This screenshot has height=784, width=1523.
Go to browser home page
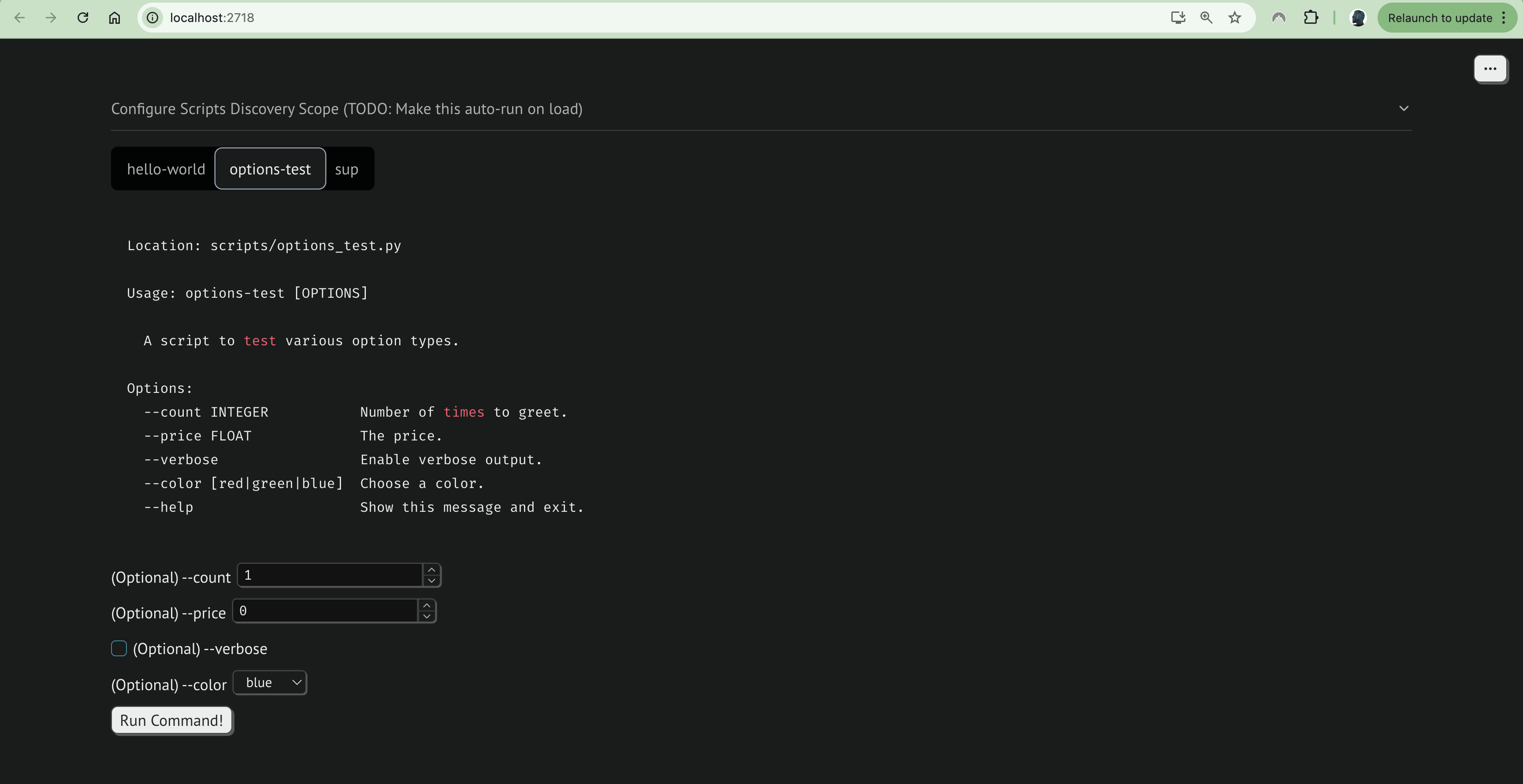coord(115,18)
